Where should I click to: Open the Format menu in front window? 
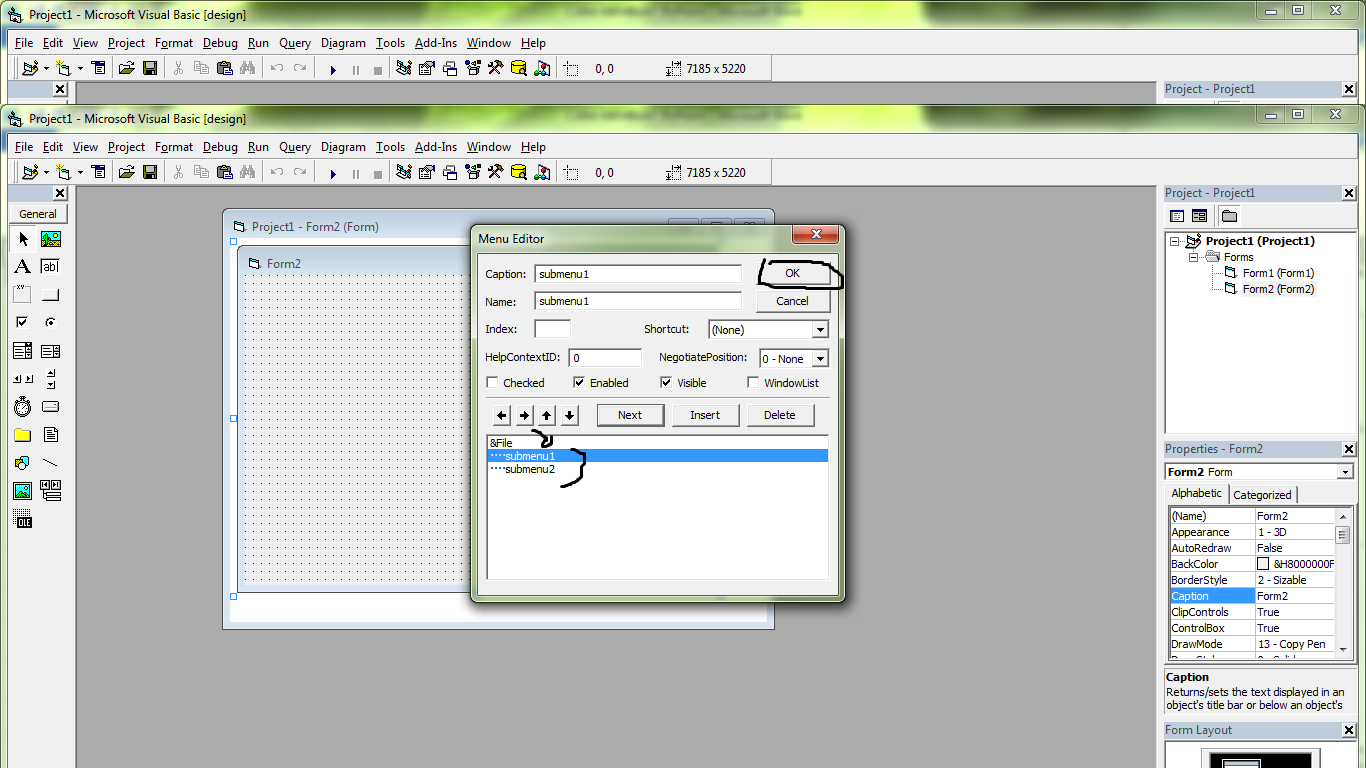[174, 147]
